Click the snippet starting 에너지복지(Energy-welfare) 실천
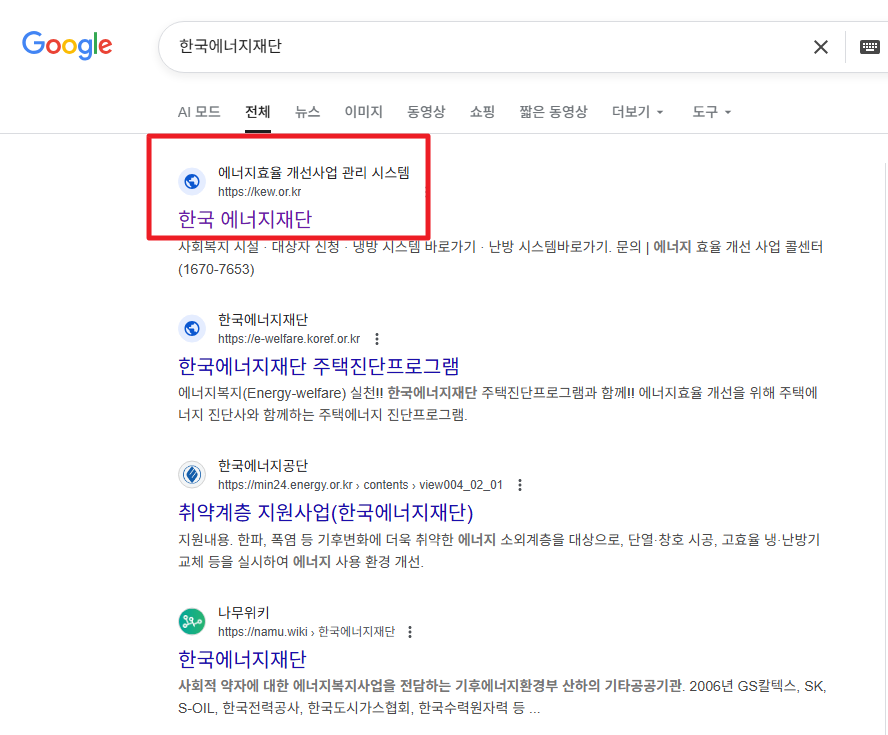 (498, 404)
